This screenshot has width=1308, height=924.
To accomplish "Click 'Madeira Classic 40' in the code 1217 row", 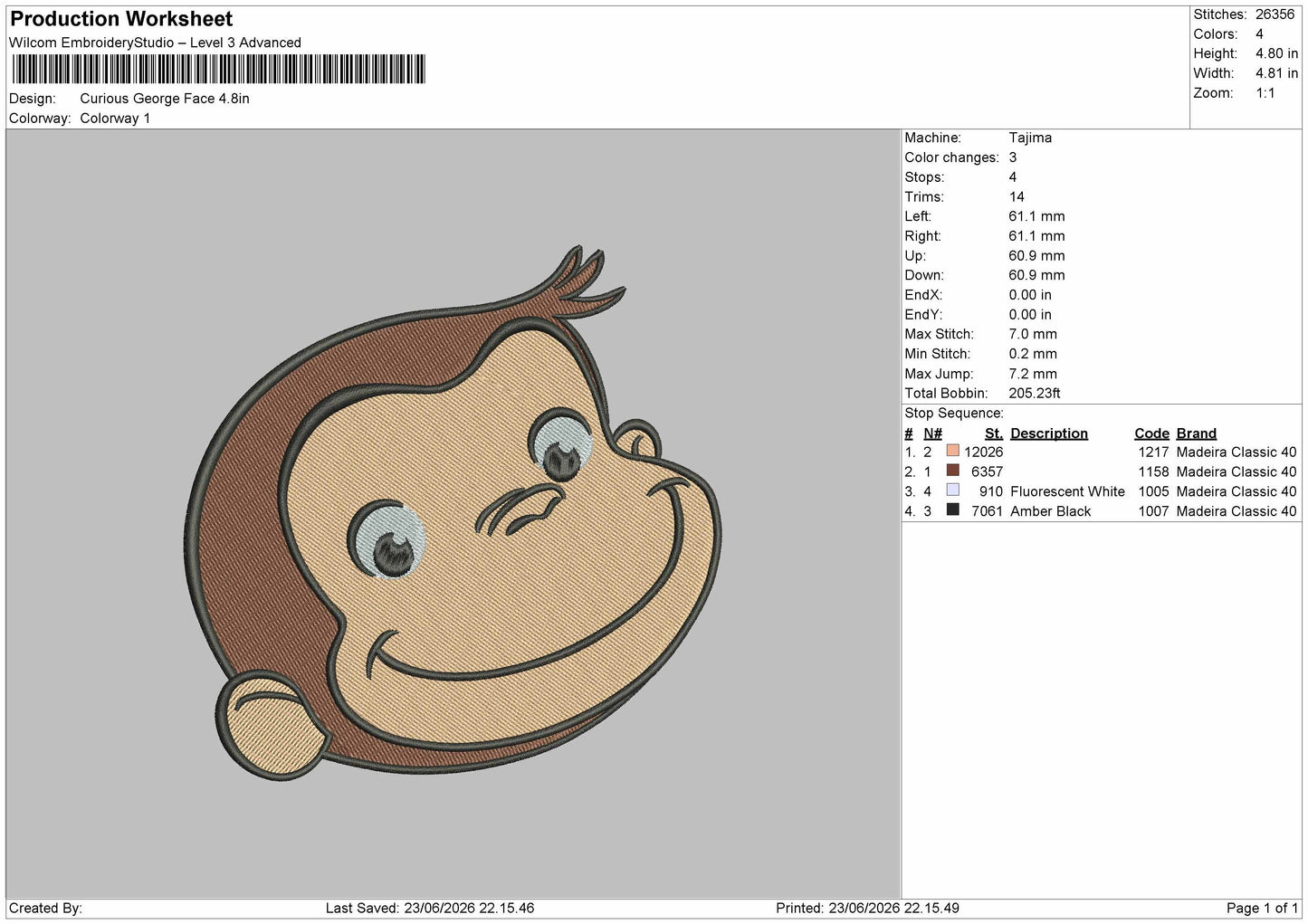I will [1236, 452].
